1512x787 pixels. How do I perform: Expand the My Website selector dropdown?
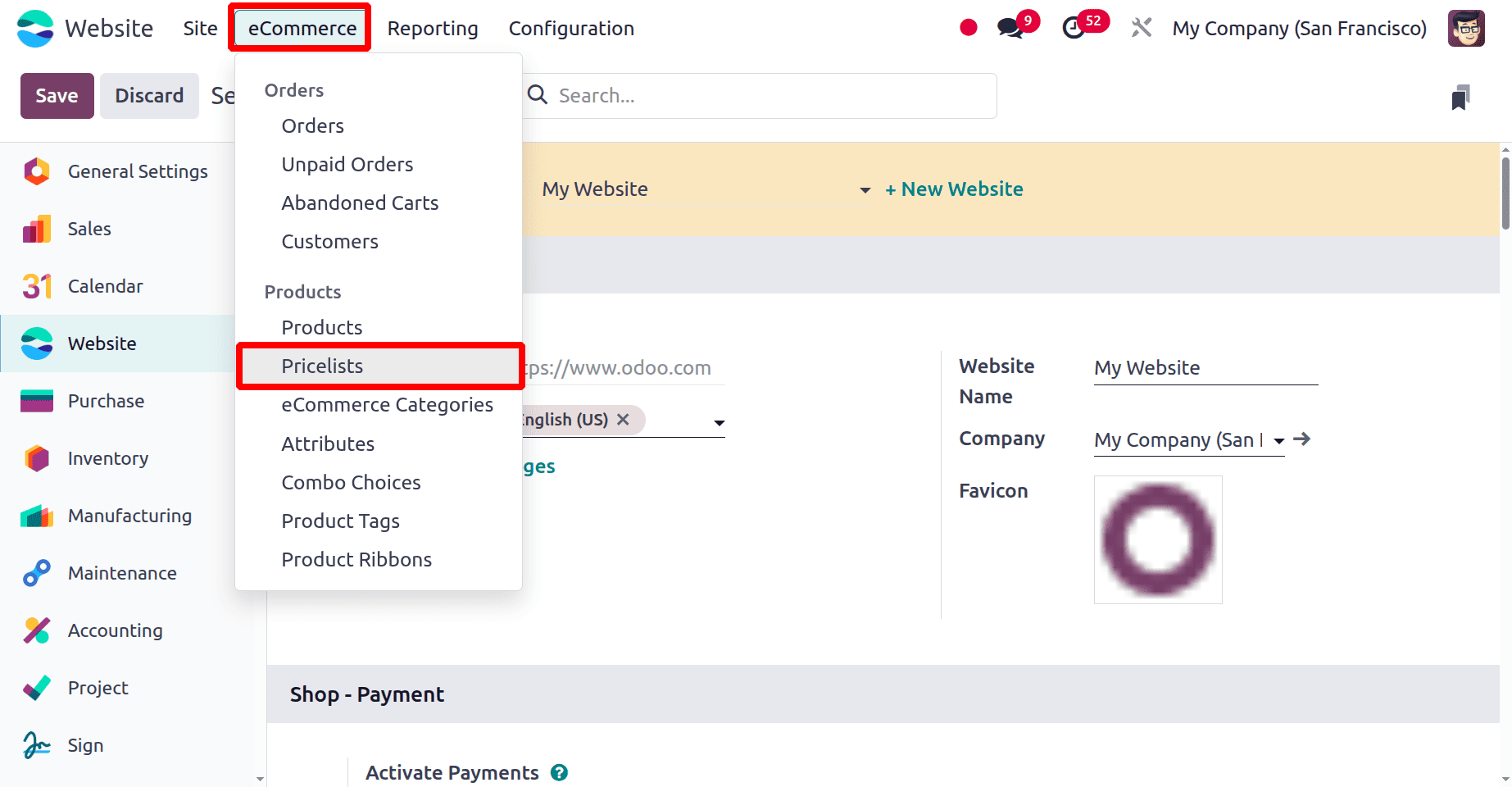tap(865, 190)
